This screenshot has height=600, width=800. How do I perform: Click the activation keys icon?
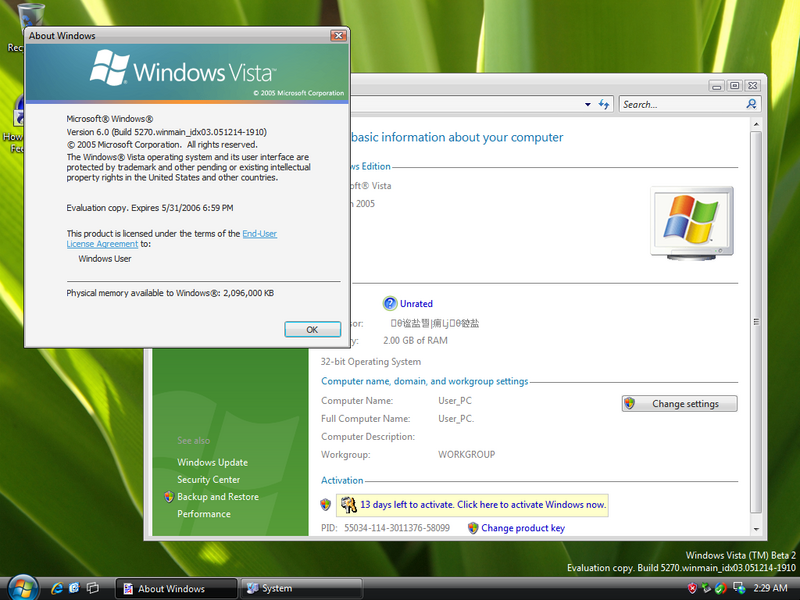click(x=348, y=505)
